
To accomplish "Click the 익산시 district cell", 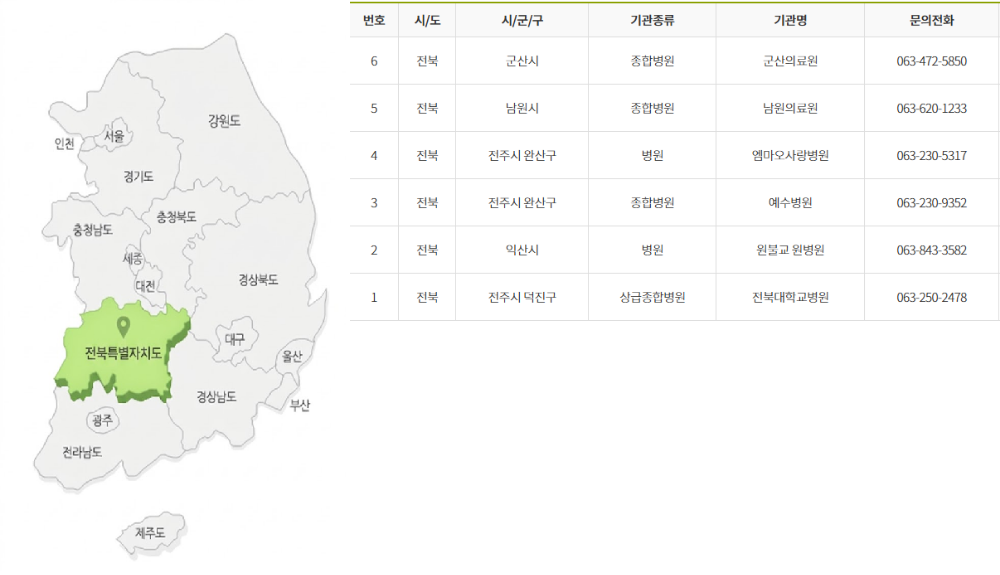I will pos(522,250).
